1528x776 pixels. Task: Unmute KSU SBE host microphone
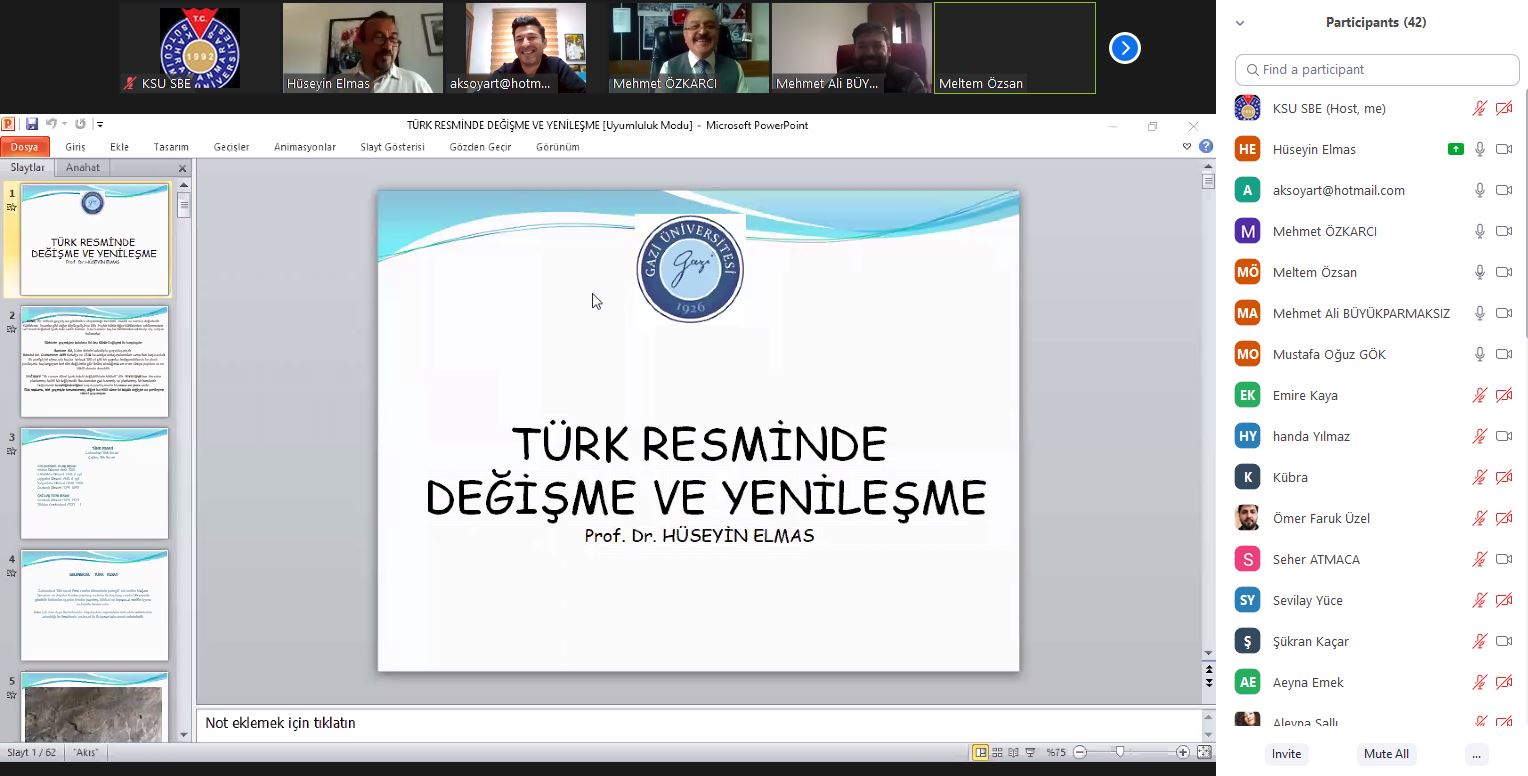1480,108
